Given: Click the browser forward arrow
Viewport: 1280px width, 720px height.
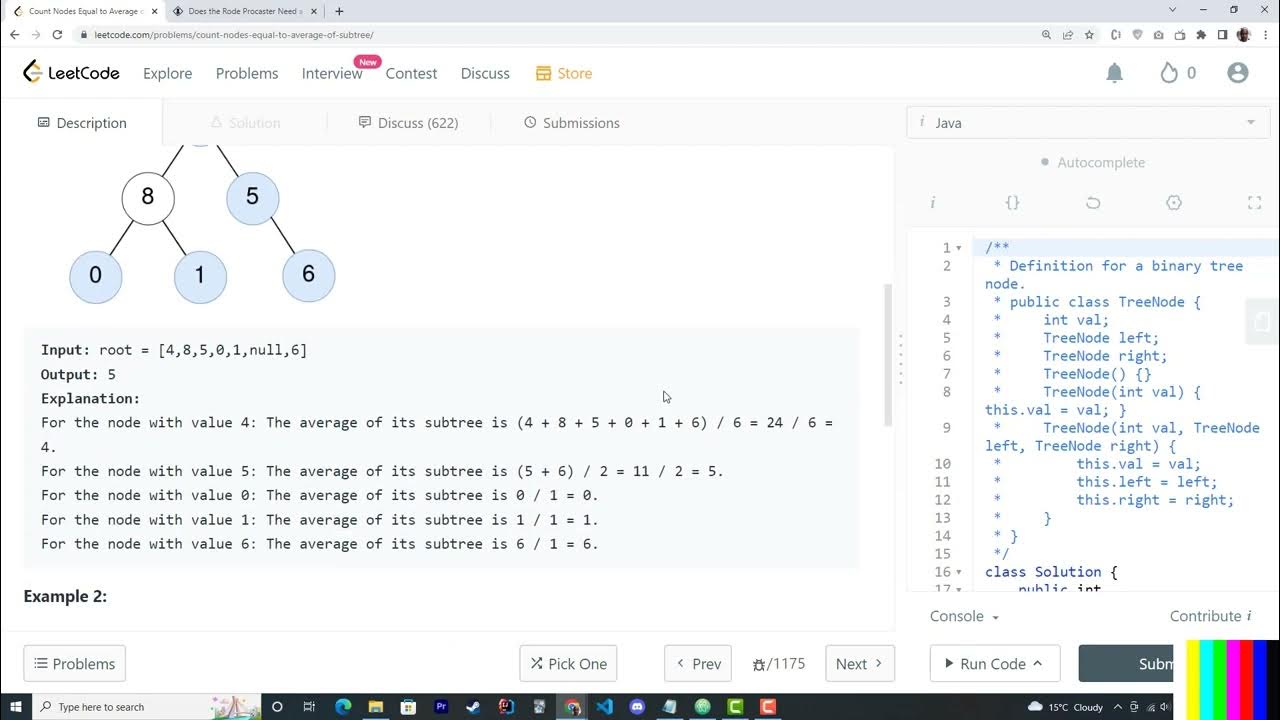Looking at the screenshot, I should pos(36,34).
